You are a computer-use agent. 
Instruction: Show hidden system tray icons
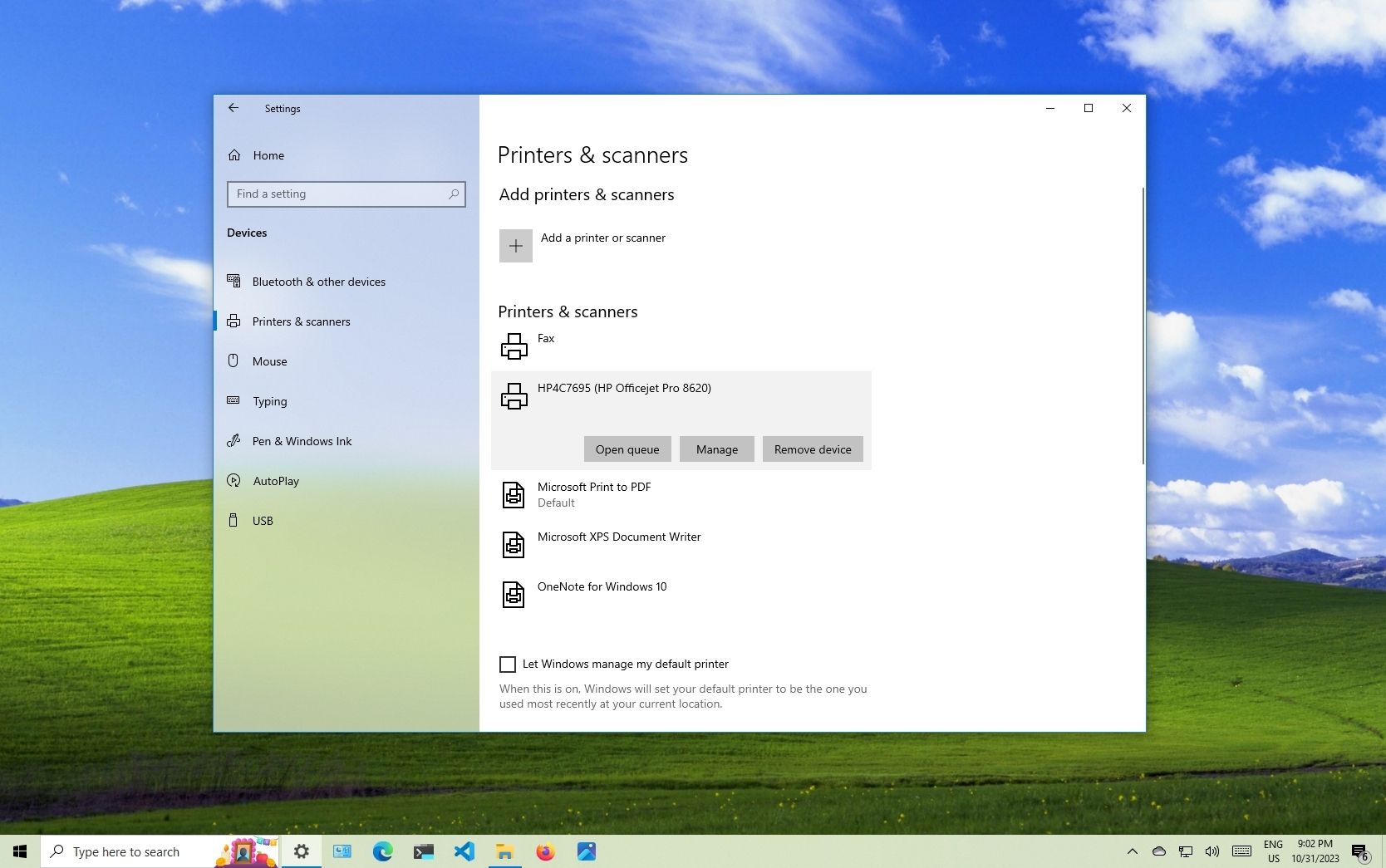pyautogui.click(x=1132, y=851)
